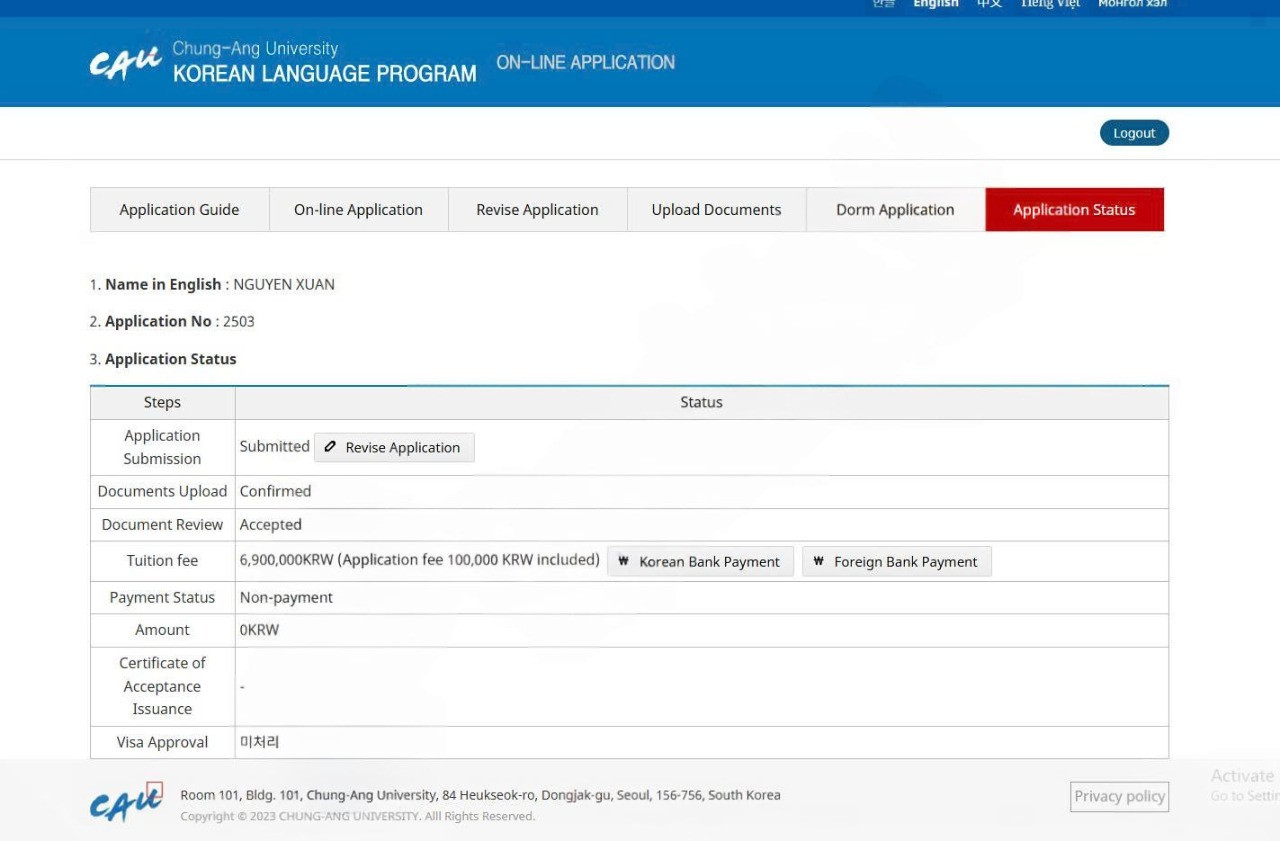The width and height of the screenshot is (1280, 841).
Task: Open the Privacy policy link
Action: coord(1119,796)
